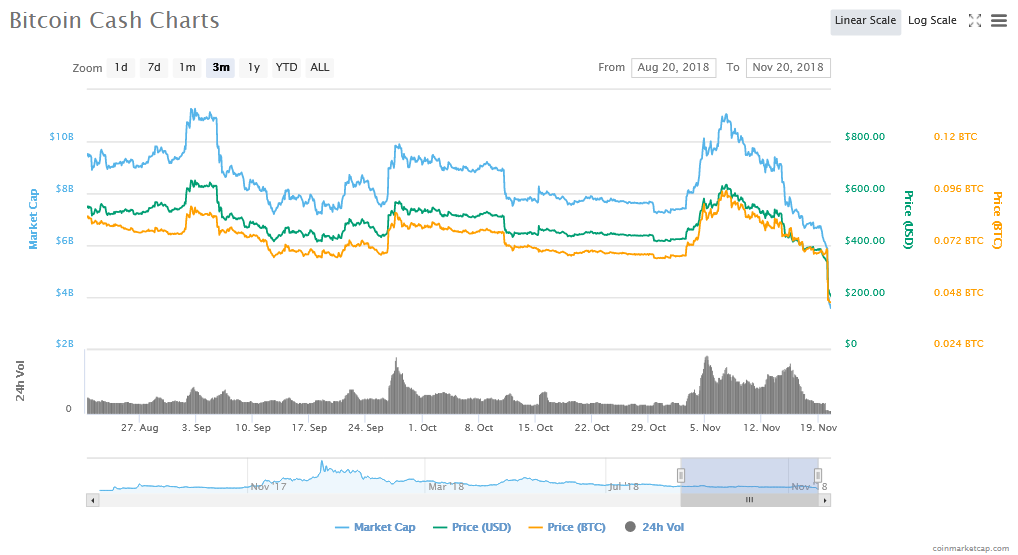Click the $6B market cap label
This screenshot has width=1018, height=555.
tap(64, 241)
